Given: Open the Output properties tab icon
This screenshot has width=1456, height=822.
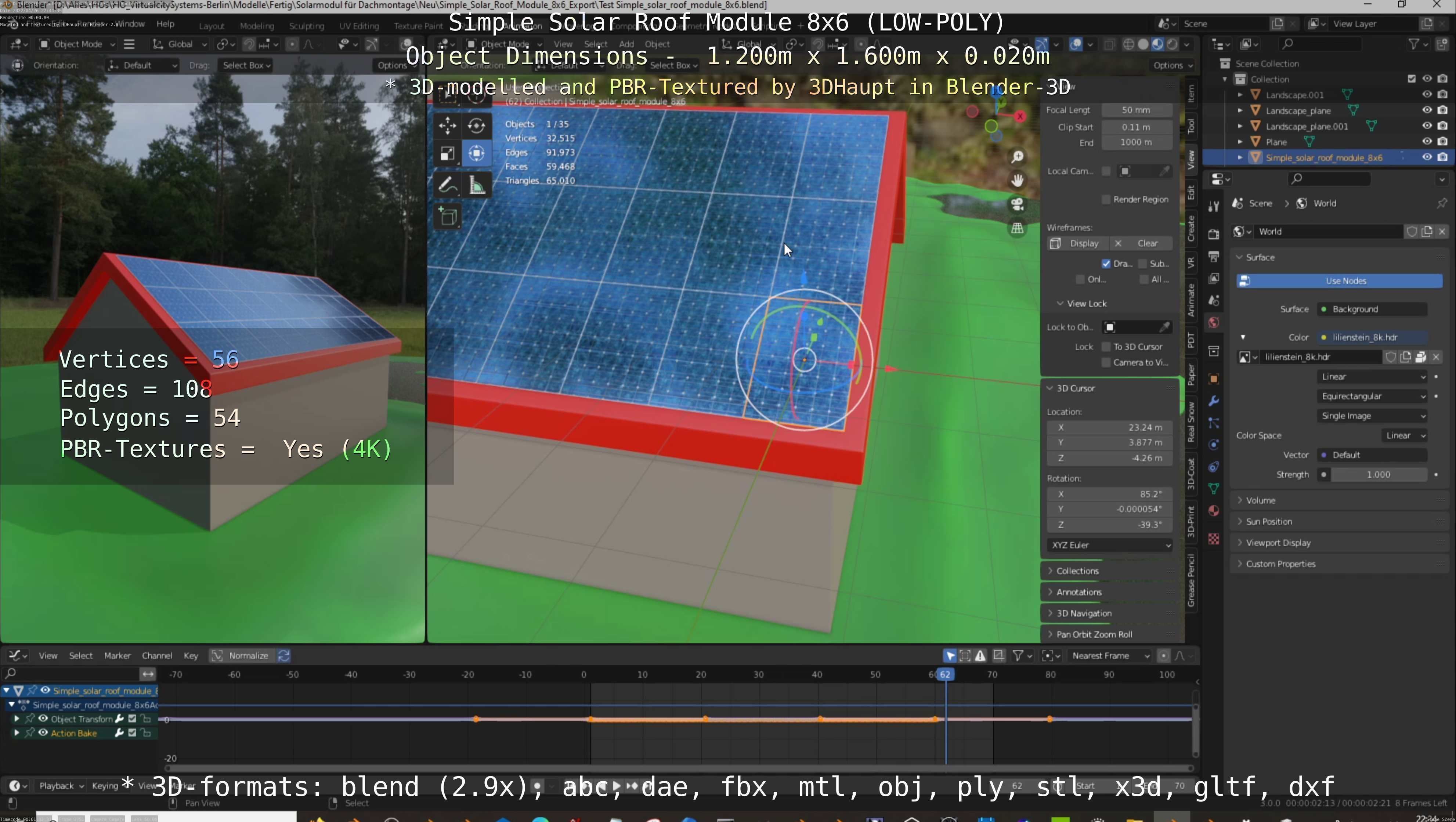Looking at the screenshot, I should click(1214, 256).
